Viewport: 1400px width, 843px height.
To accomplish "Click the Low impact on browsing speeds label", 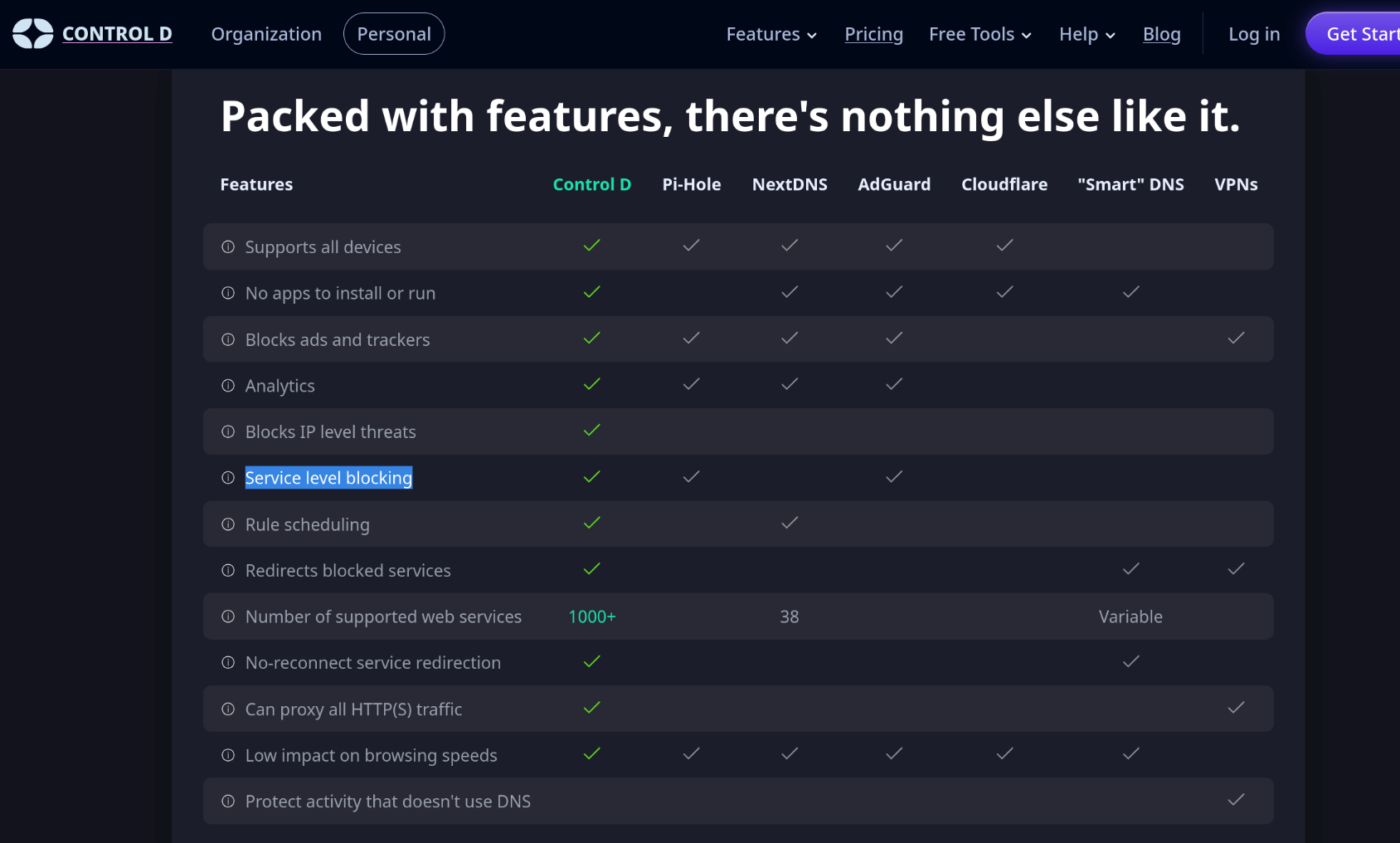I will pos(372,755).
